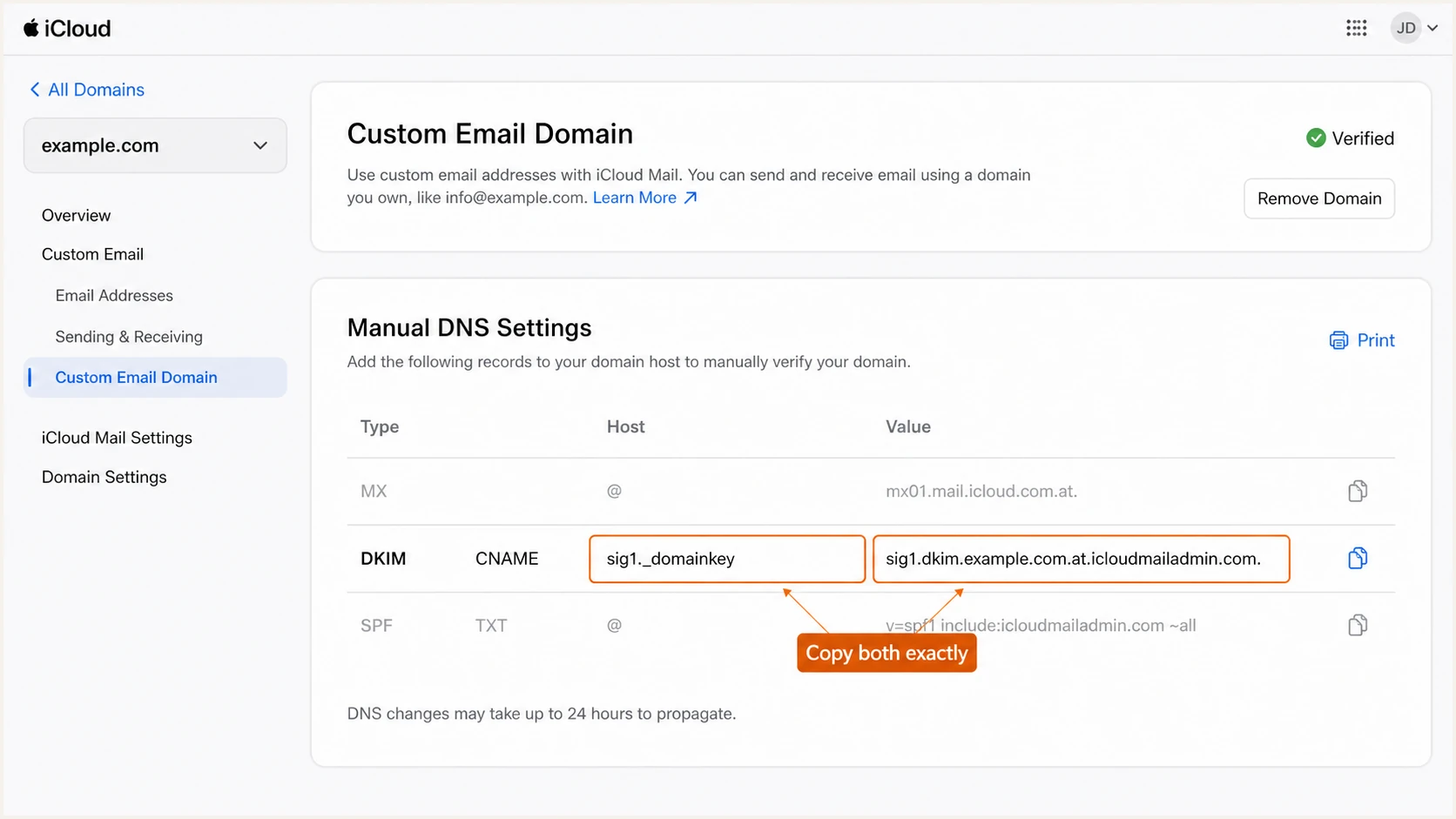The width and height of the screenshot is (1456, 819).
Task: Click the green Verified check icon
Action: click(x=1316, y=138)
